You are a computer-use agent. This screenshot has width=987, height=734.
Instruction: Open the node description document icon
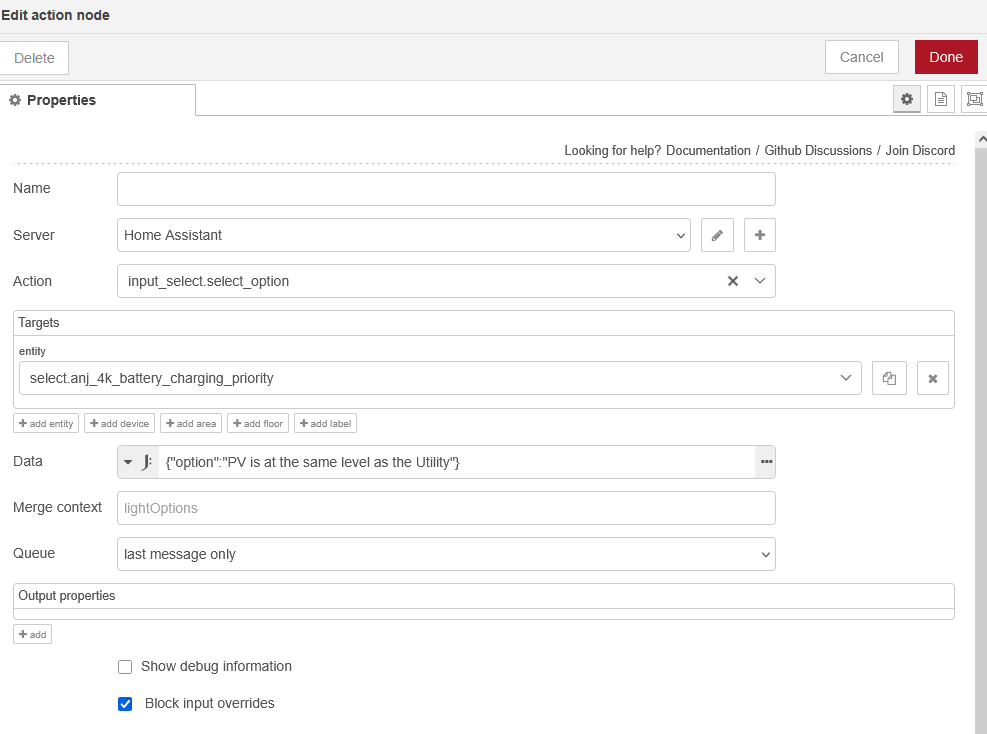[x=940, y=99]
